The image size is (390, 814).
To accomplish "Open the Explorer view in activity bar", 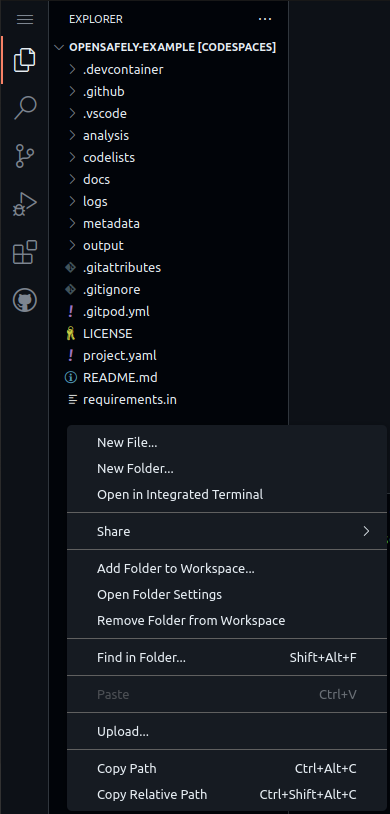I will point(25,60).
